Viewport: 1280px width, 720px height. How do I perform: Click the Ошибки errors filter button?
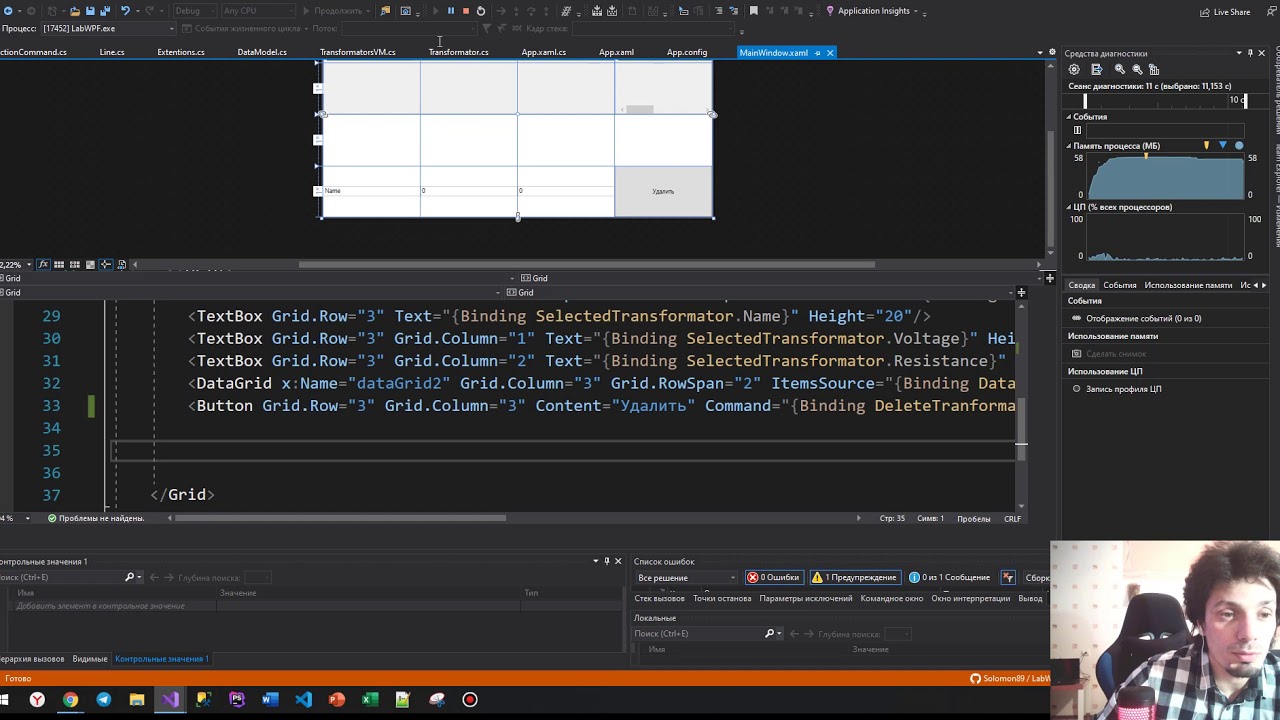773,577
